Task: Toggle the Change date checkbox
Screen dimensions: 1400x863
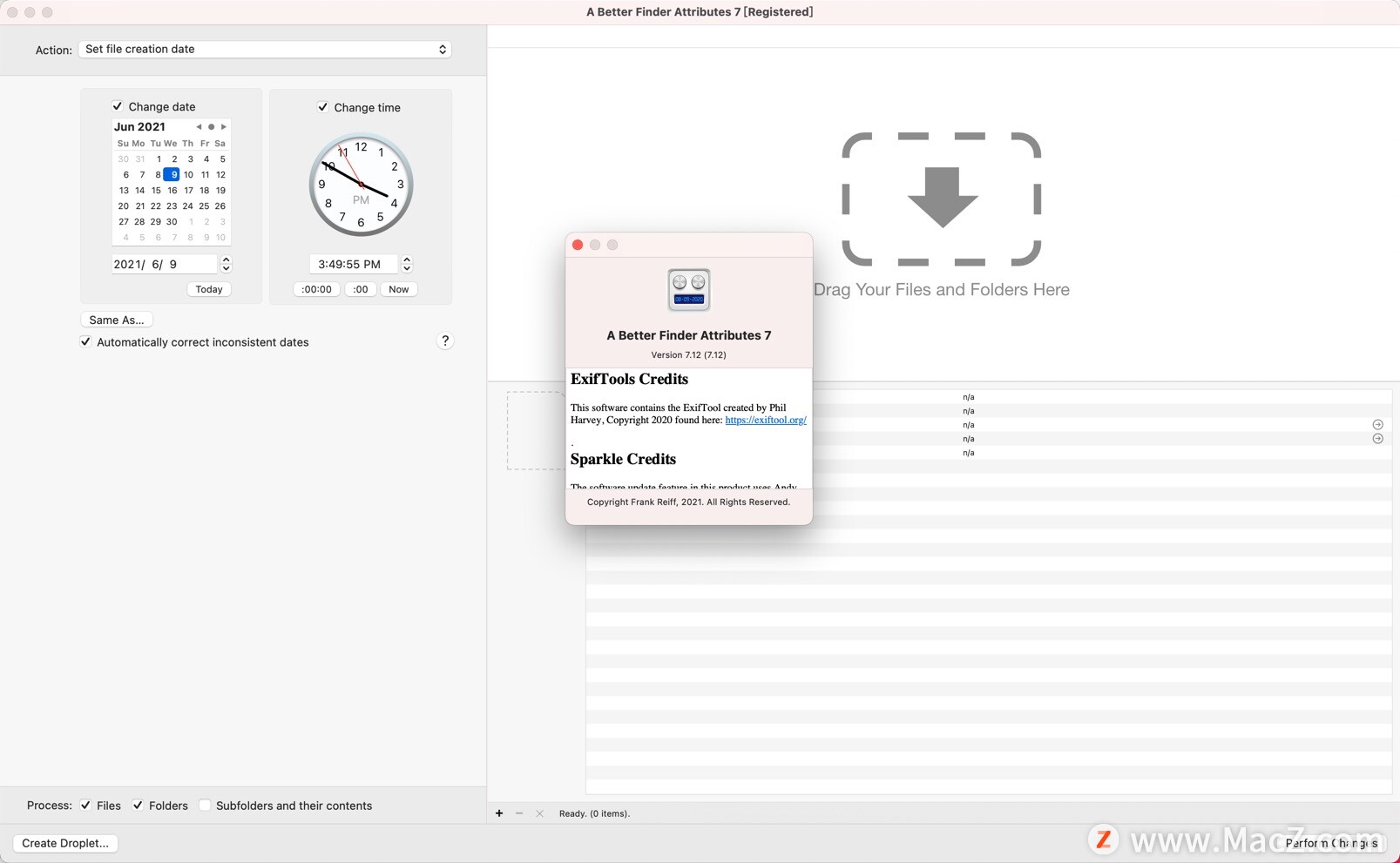Action: coord(118,106)
